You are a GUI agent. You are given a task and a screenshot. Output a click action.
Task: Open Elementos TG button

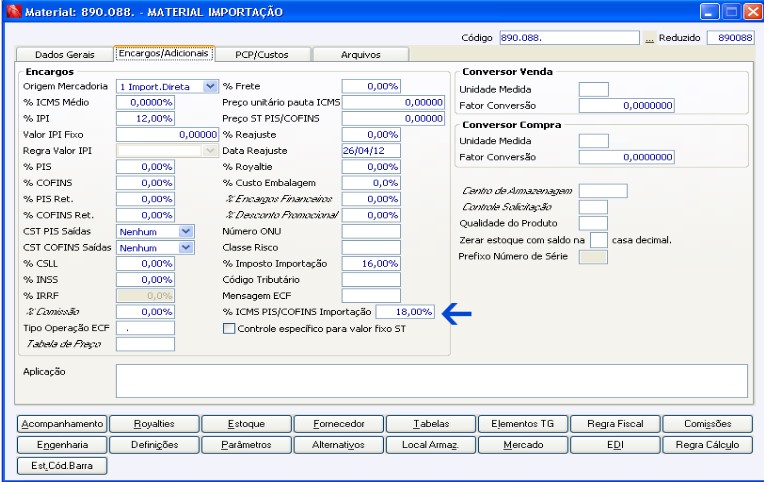[523, 424]
